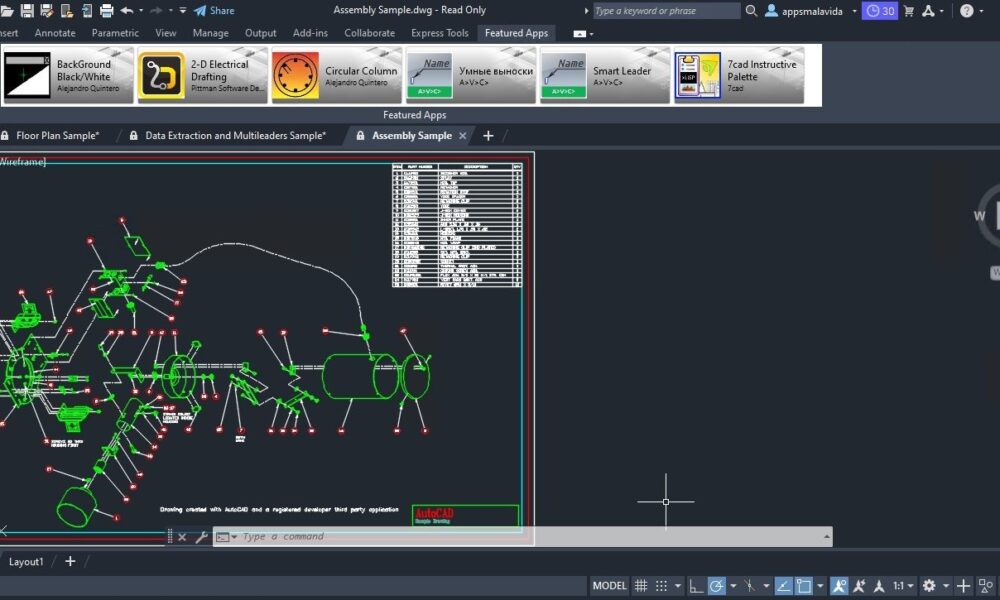Click the keyword search field
Screen dimensions: 1000x600
coord(666,11)
